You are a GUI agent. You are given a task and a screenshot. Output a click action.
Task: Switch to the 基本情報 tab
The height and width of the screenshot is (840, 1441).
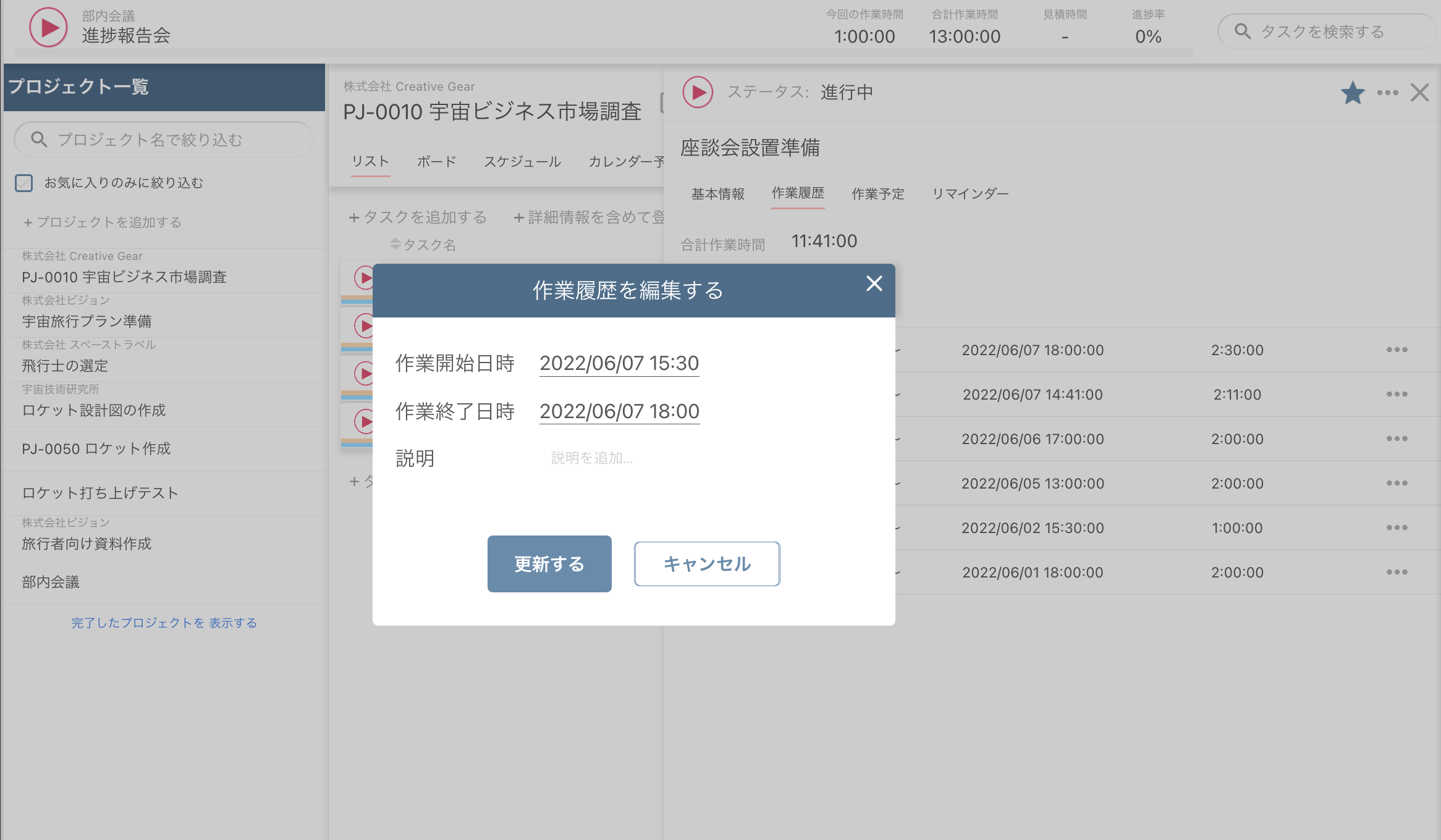718,193
